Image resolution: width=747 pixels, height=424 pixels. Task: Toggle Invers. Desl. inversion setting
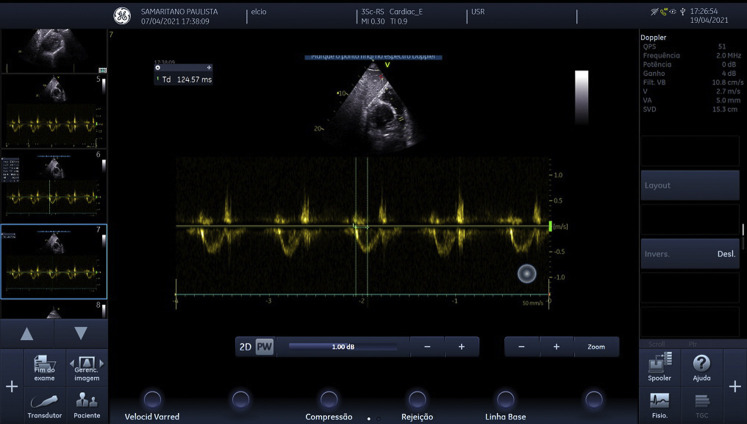point(689,254)
